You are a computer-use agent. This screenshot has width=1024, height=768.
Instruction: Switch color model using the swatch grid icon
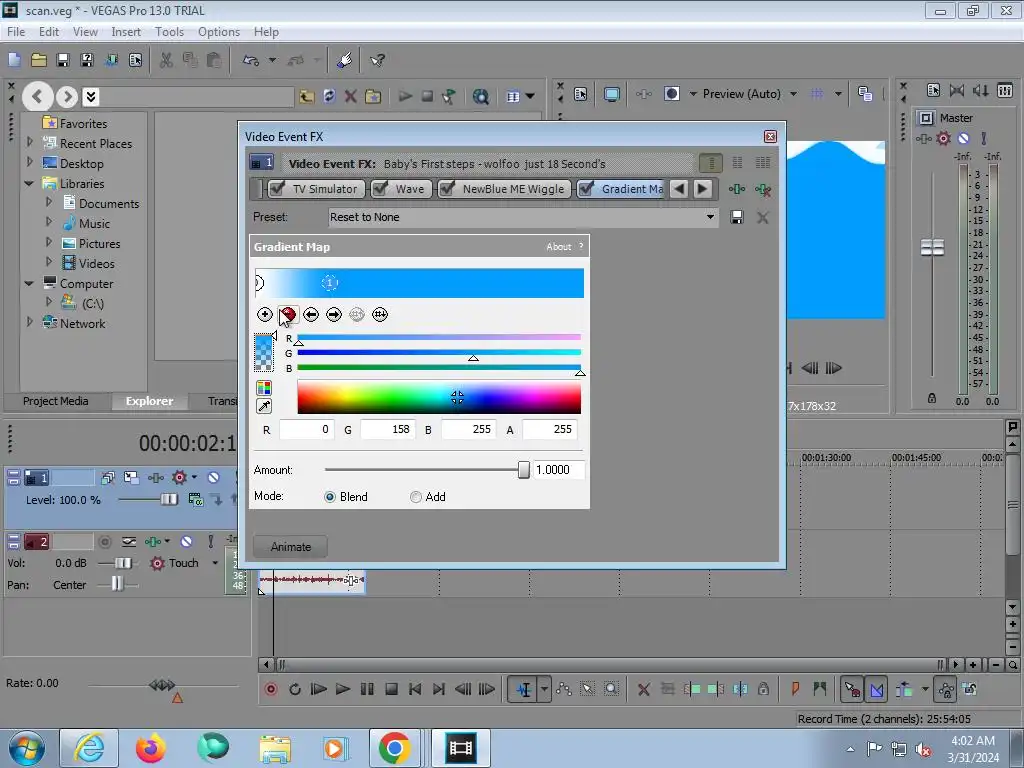click(264, 388)
